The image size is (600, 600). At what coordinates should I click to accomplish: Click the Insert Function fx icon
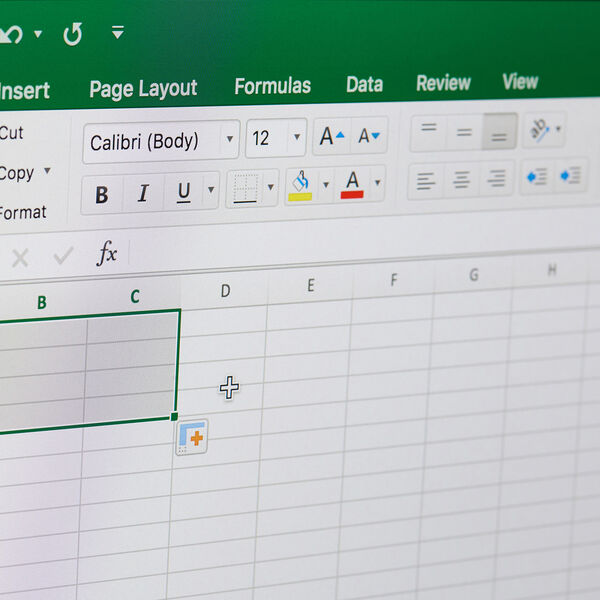pyautogui.click(x=107, y=254)
